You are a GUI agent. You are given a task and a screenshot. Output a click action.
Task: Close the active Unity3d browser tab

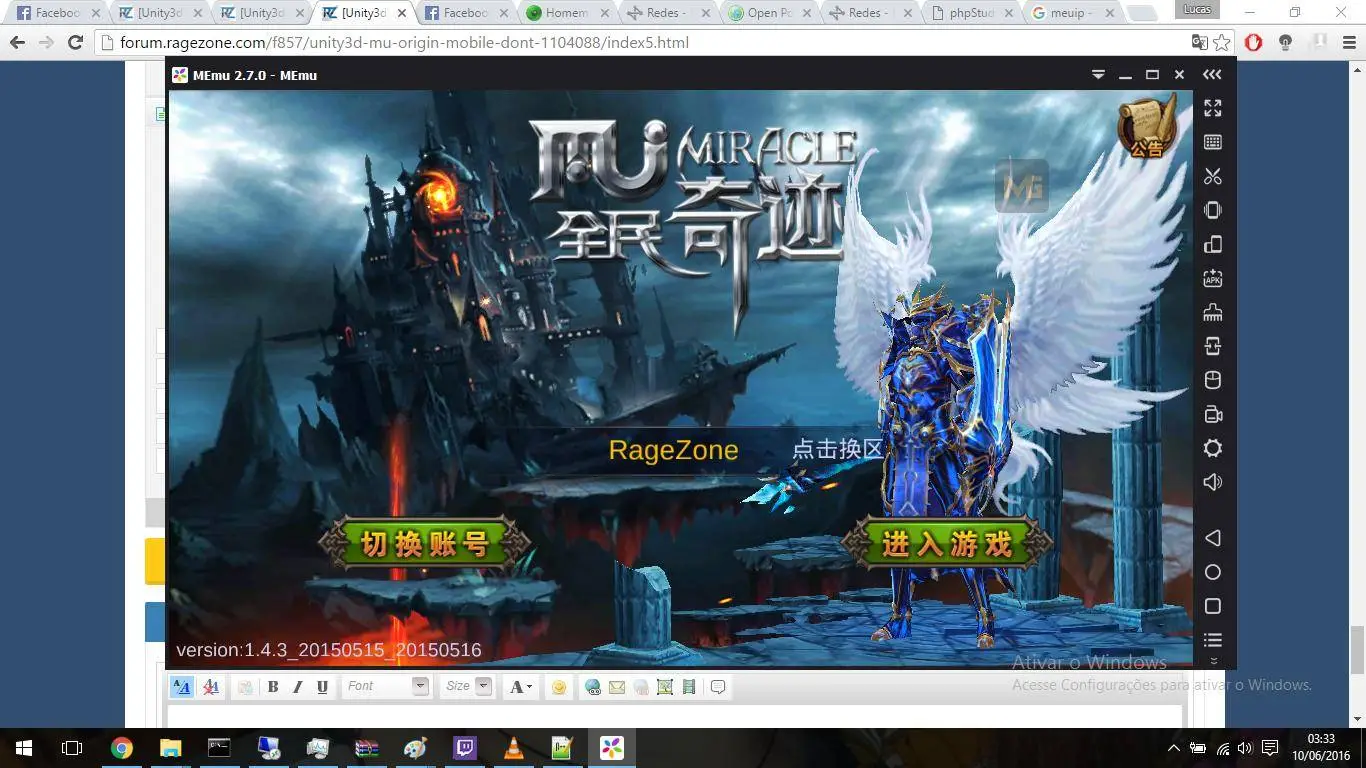[x=401, y=13]
